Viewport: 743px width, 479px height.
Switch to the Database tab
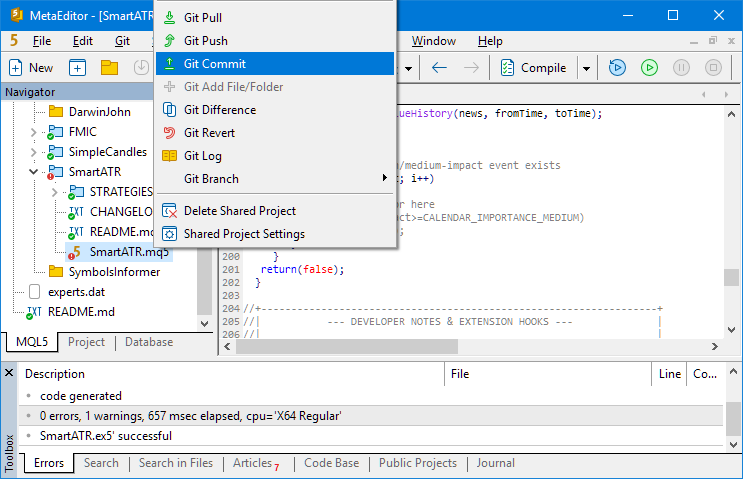click(149, 342)
